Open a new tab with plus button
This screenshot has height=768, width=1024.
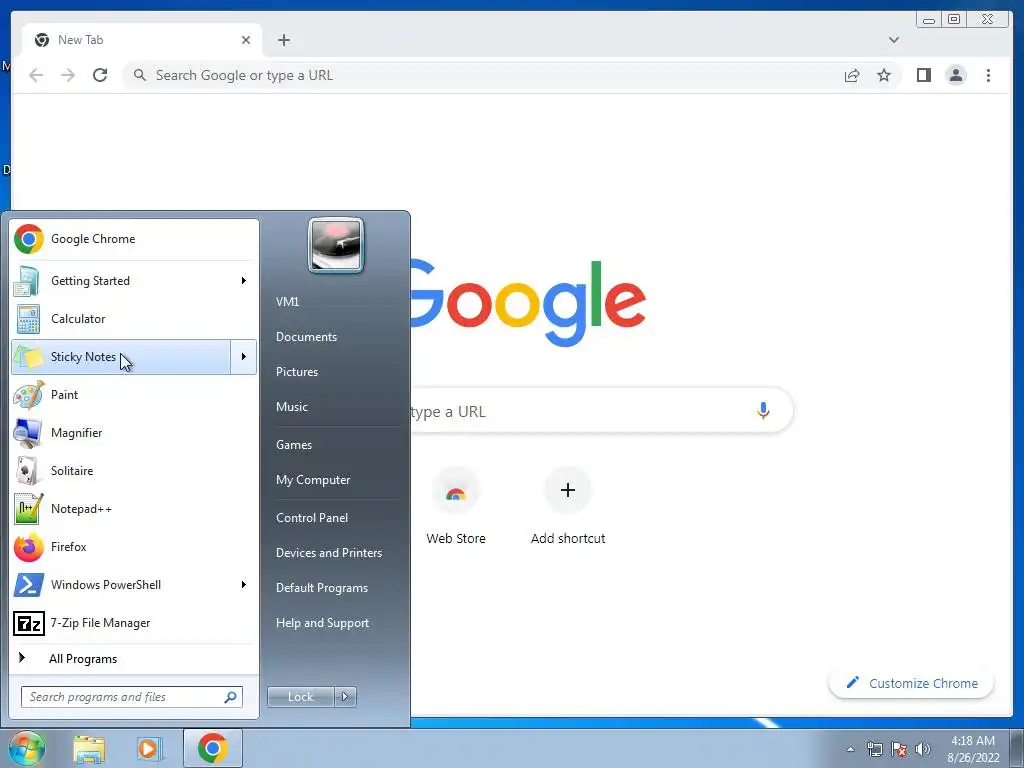(x=283, y=40)
